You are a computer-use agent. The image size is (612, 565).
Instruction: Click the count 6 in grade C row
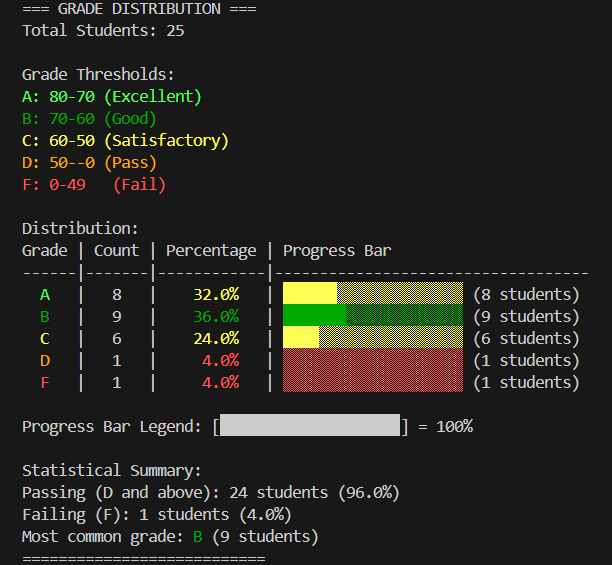117,339
